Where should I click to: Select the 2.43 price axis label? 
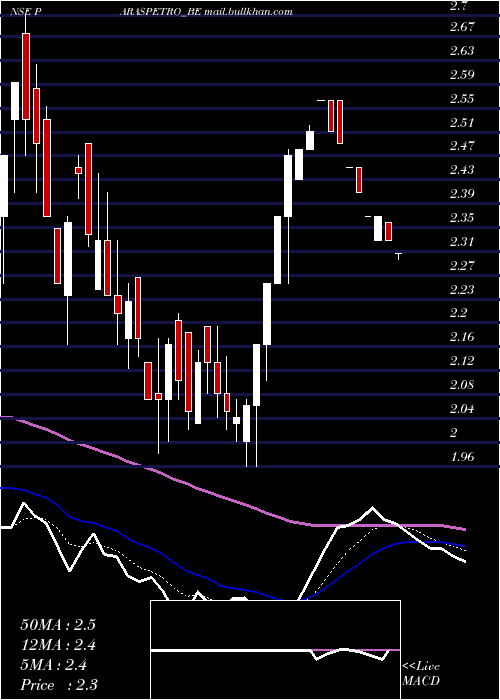click(462, 170)
